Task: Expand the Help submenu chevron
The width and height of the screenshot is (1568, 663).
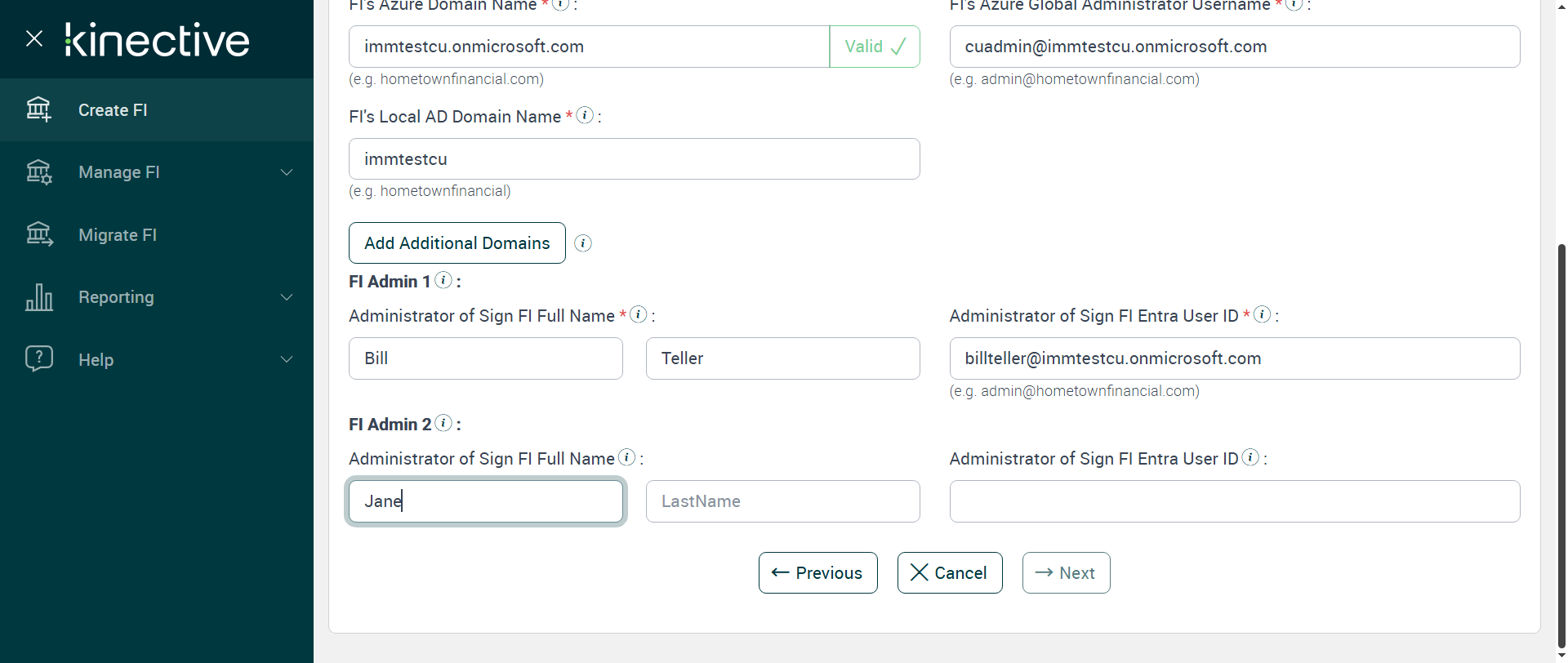Action: pos(287,359)
